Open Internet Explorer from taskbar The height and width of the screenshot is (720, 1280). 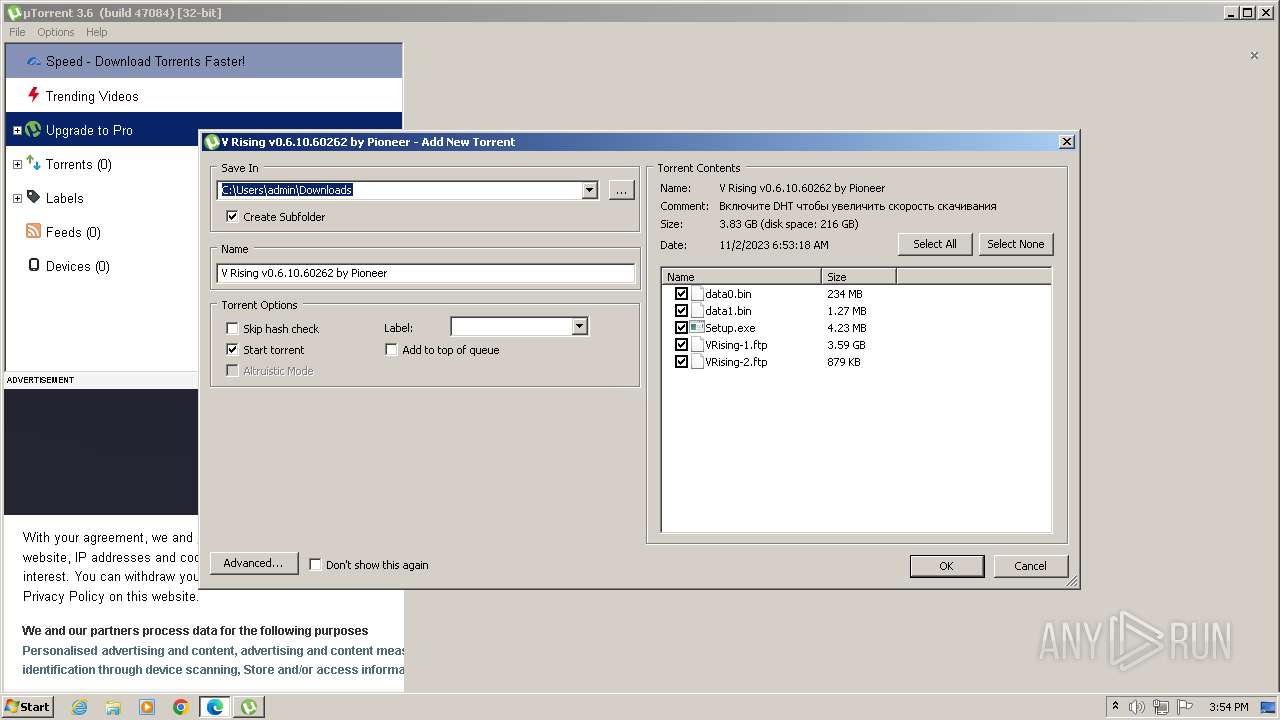[x=79, y=707]
